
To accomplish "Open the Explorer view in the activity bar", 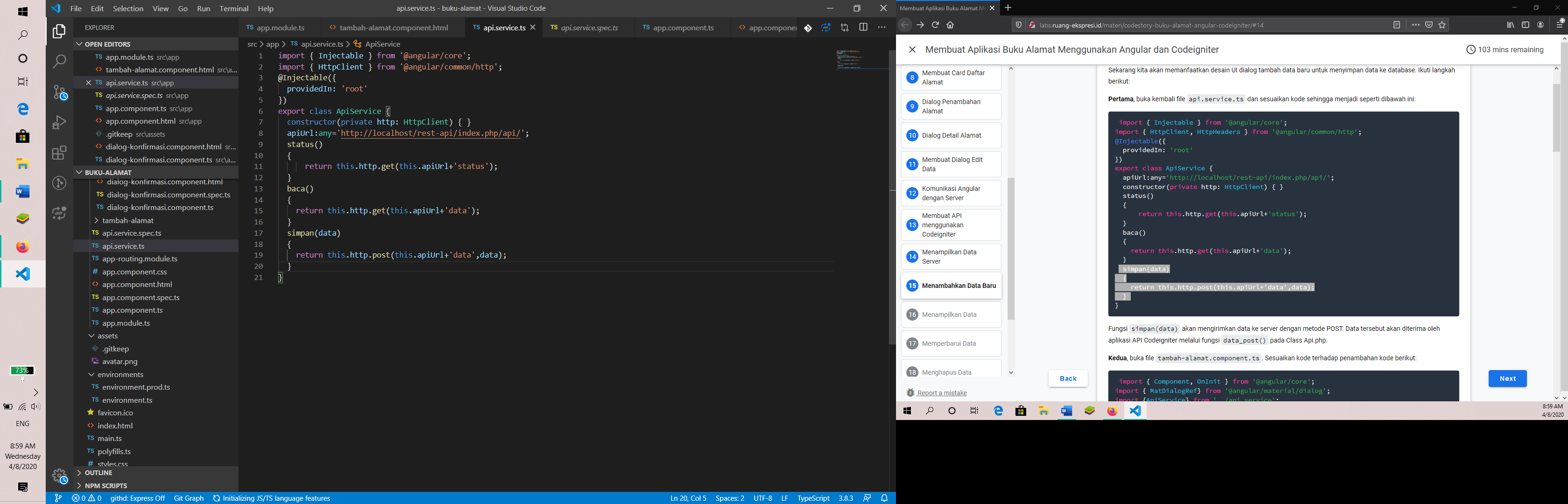I will click(x=59, y=31).
